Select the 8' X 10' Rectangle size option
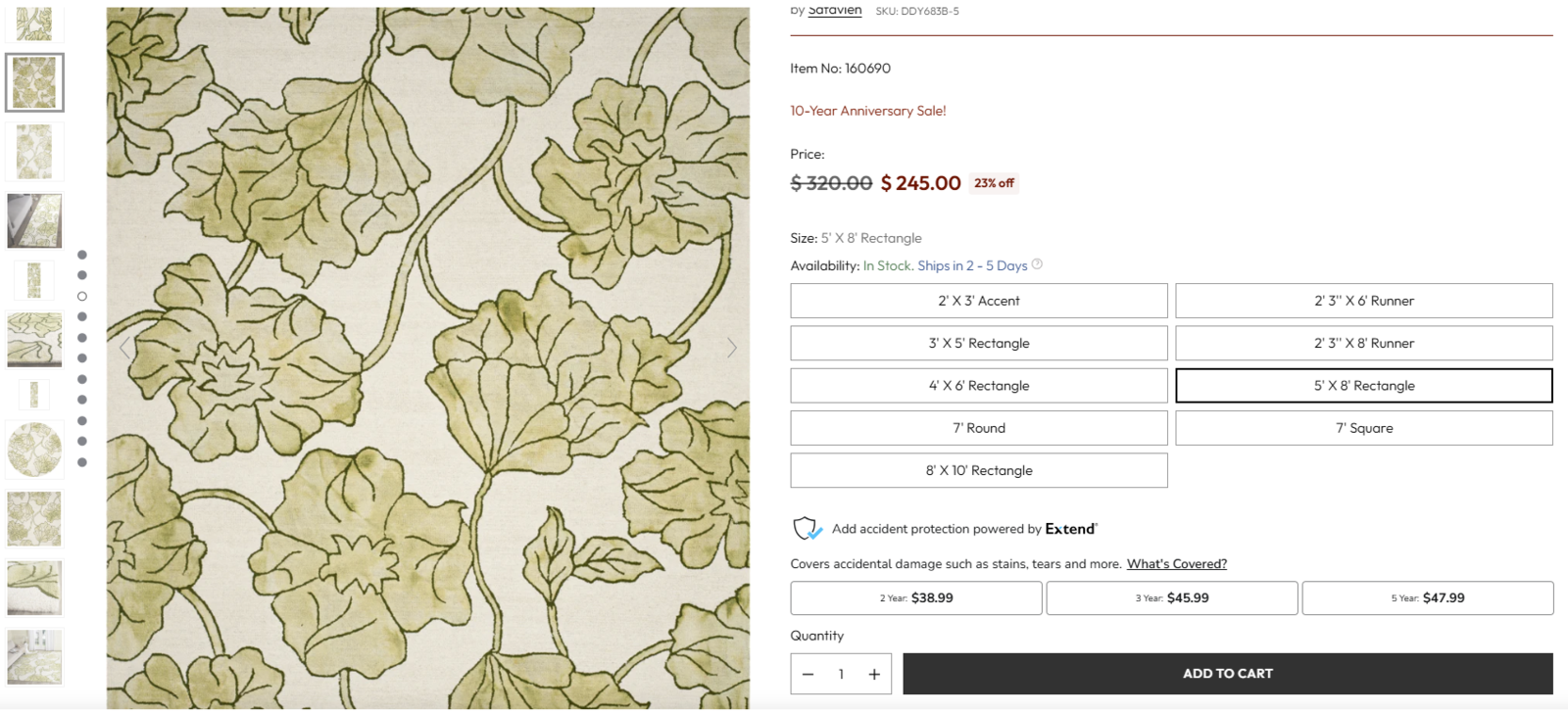Image resolution: width=1568 pixels, height=713 pixels. click(x=977, y=470)
